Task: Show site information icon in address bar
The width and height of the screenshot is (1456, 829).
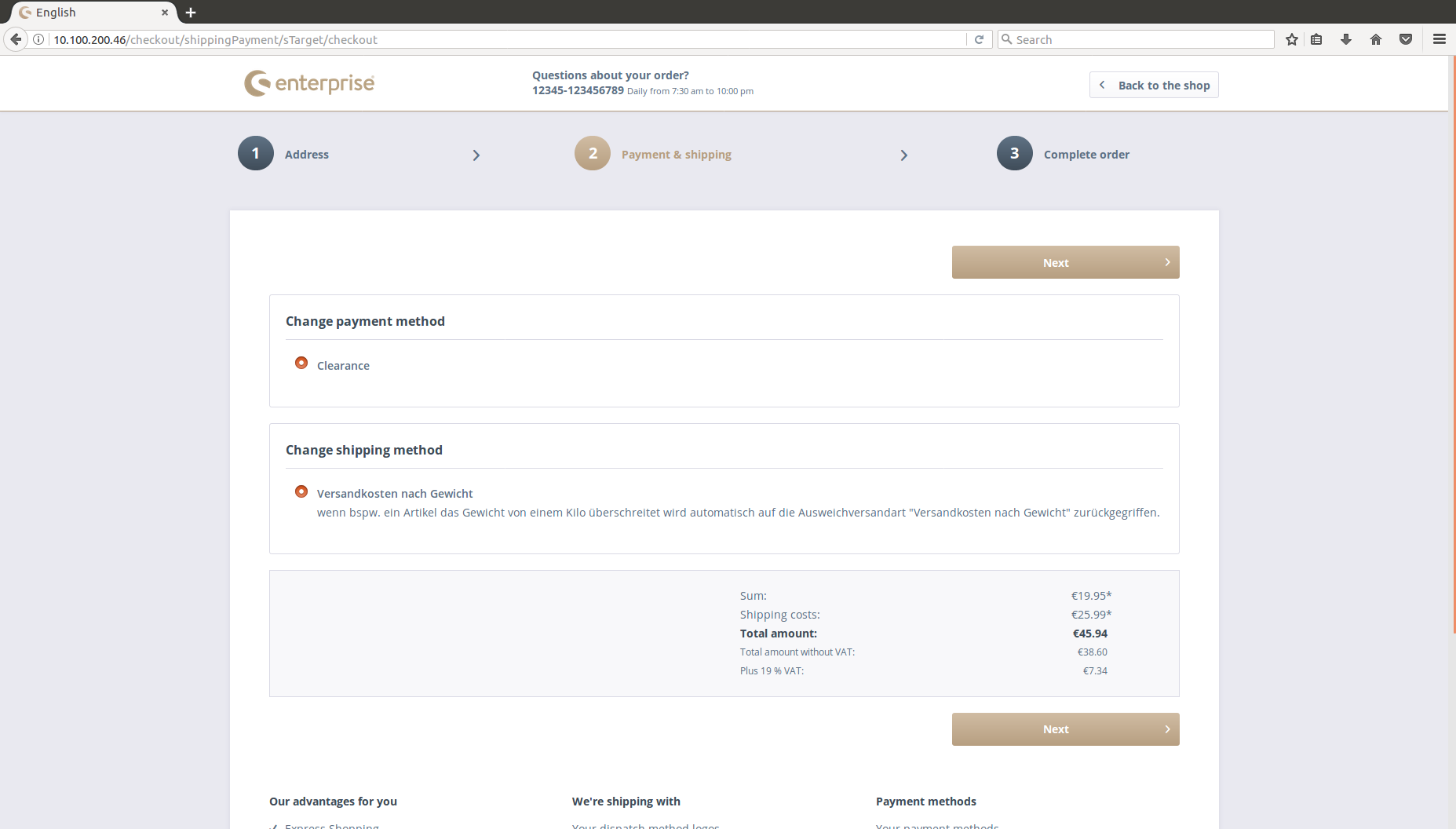Action: (38, 39)
